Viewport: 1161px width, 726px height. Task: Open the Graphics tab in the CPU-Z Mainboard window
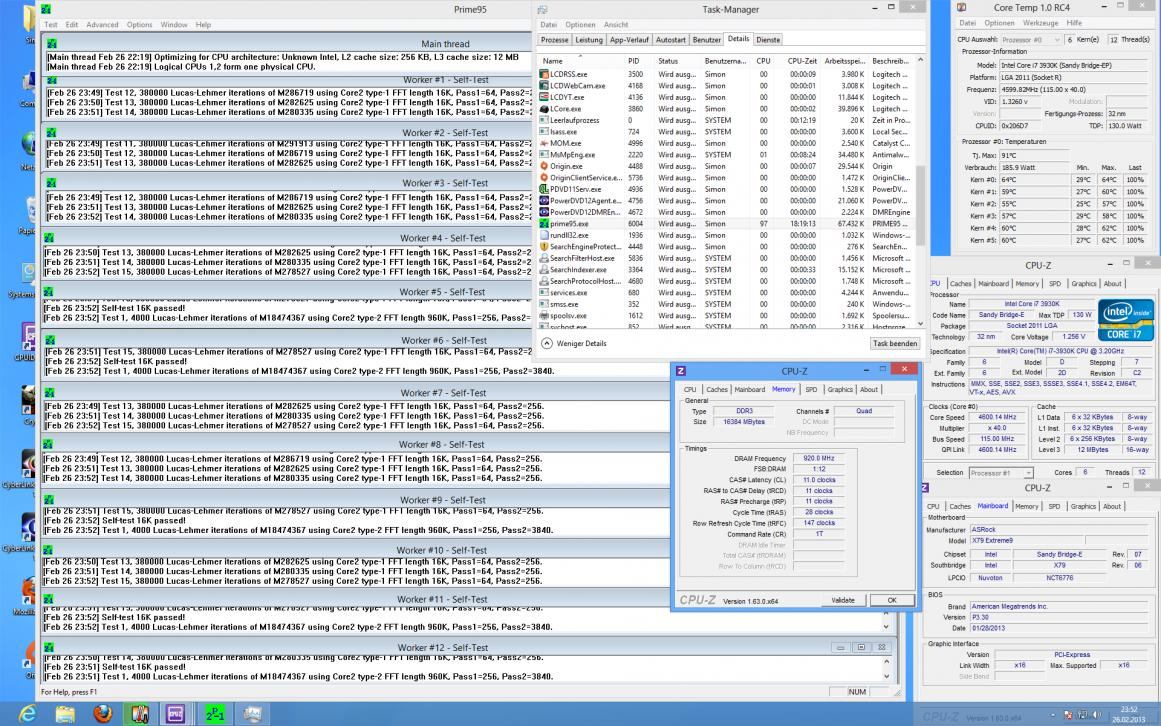click(1083, 506)
